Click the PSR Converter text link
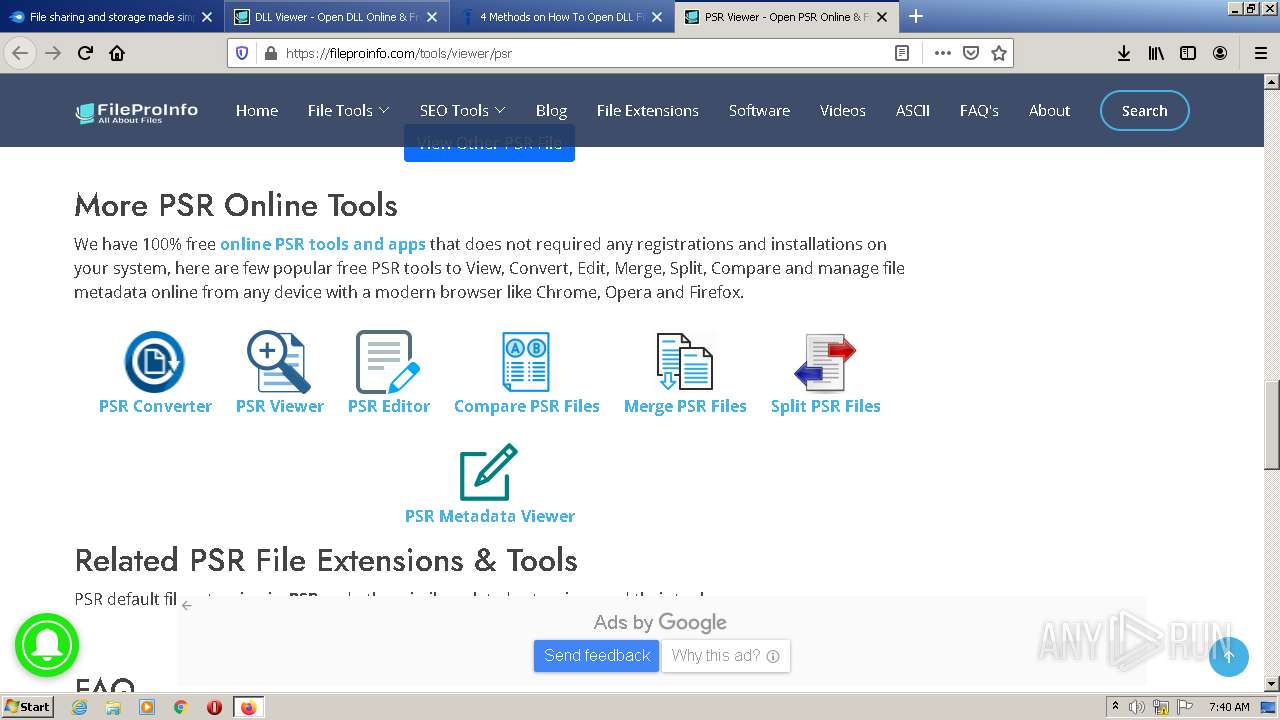This screenshot has width=1280, height=720. [x=155, y=406]
